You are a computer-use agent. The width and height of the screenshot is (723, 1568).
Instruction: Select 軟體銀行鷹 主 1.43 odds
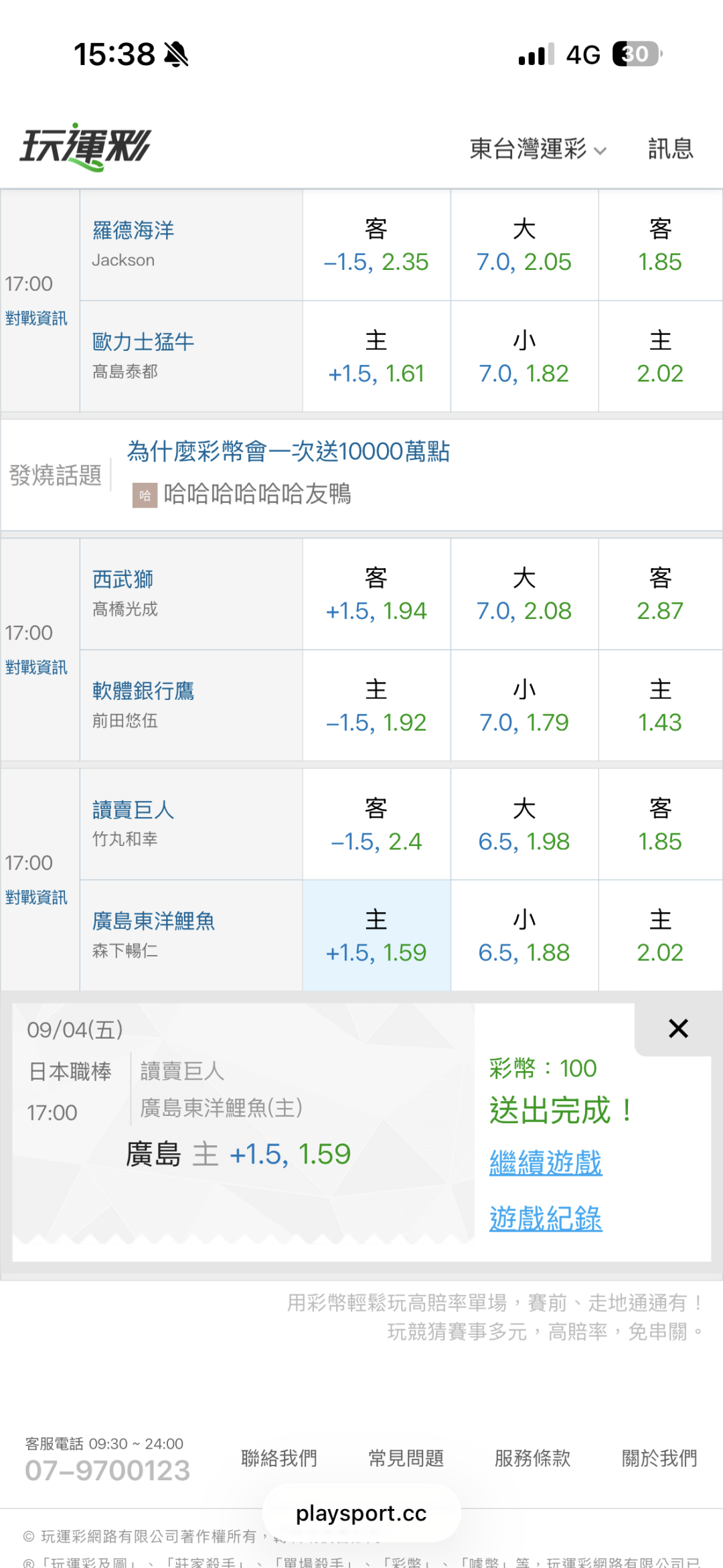click(x=660, y=705)
